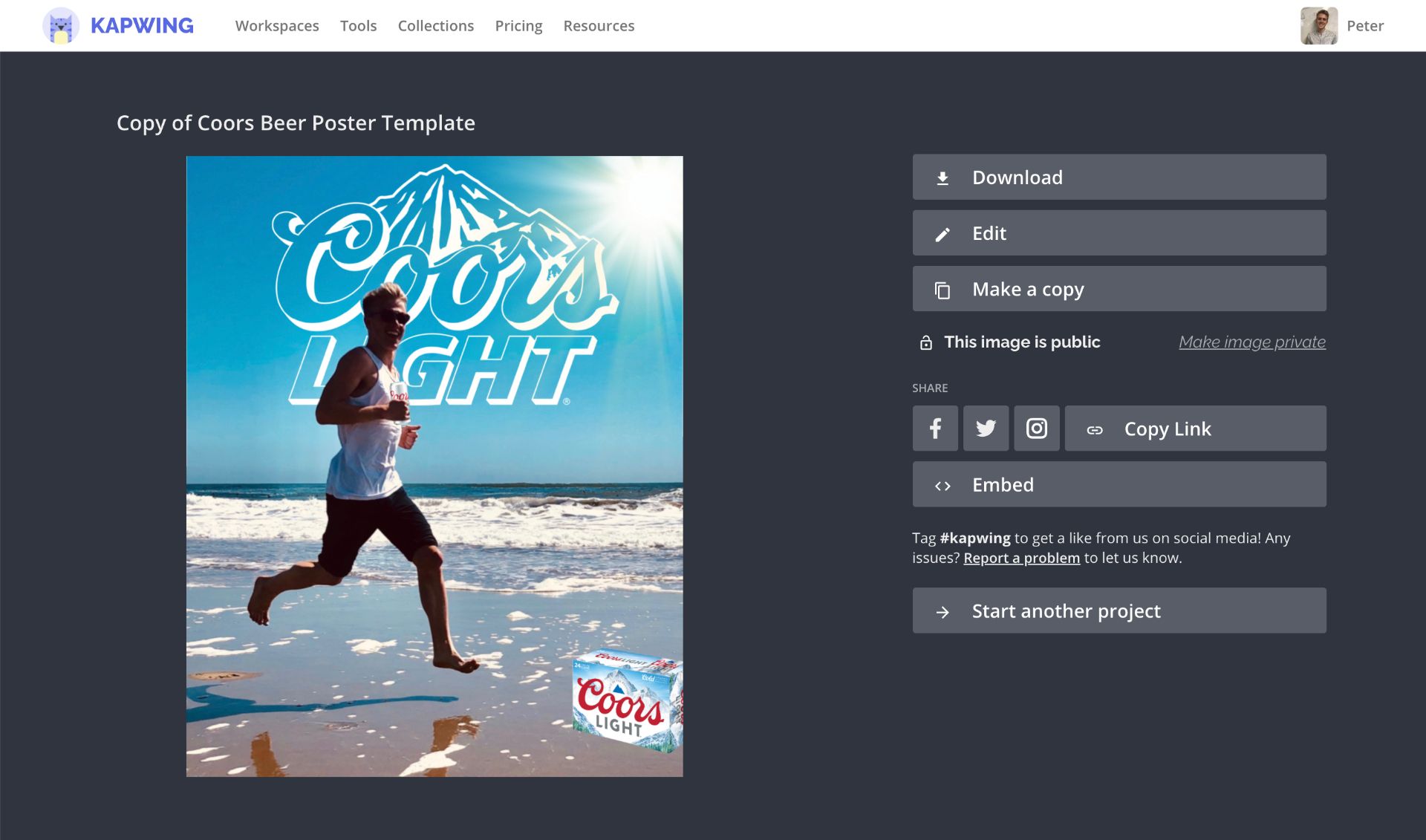1426x840 pixels.
Task: Open the Tools menu
Action: [358, 26]
